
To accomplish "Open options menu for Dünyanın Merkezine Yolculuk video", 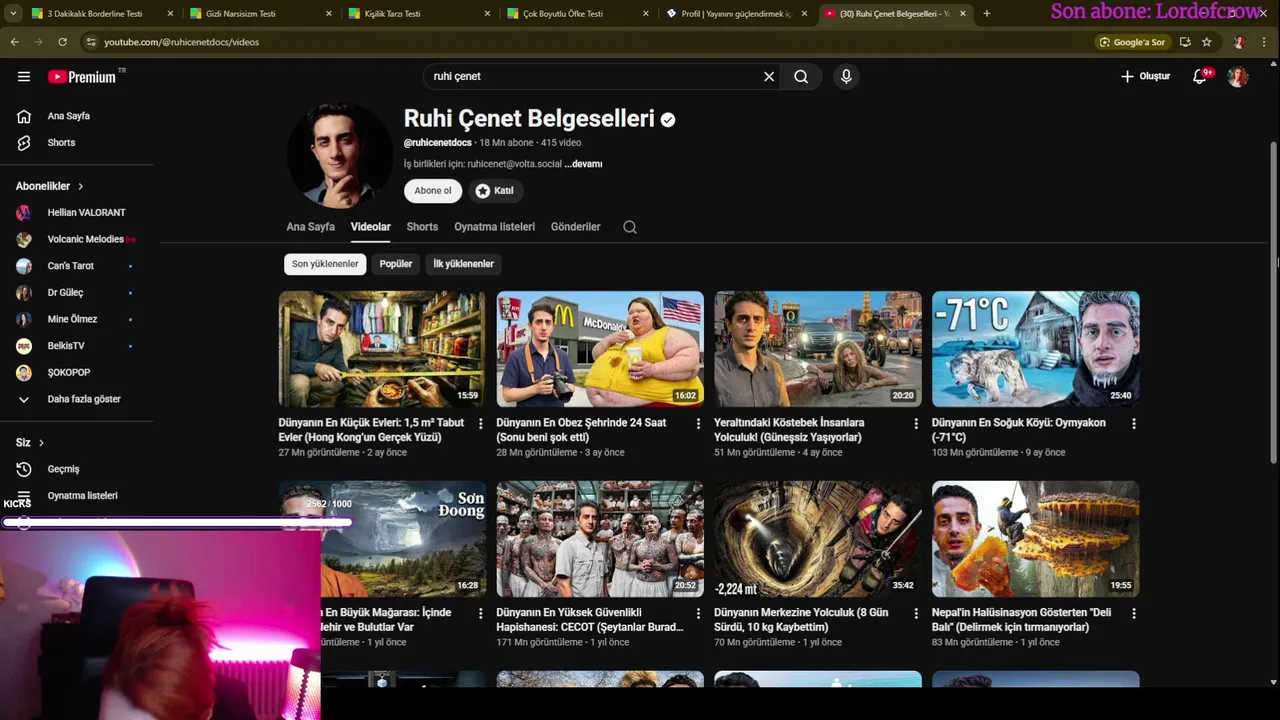I will [916, 614].
